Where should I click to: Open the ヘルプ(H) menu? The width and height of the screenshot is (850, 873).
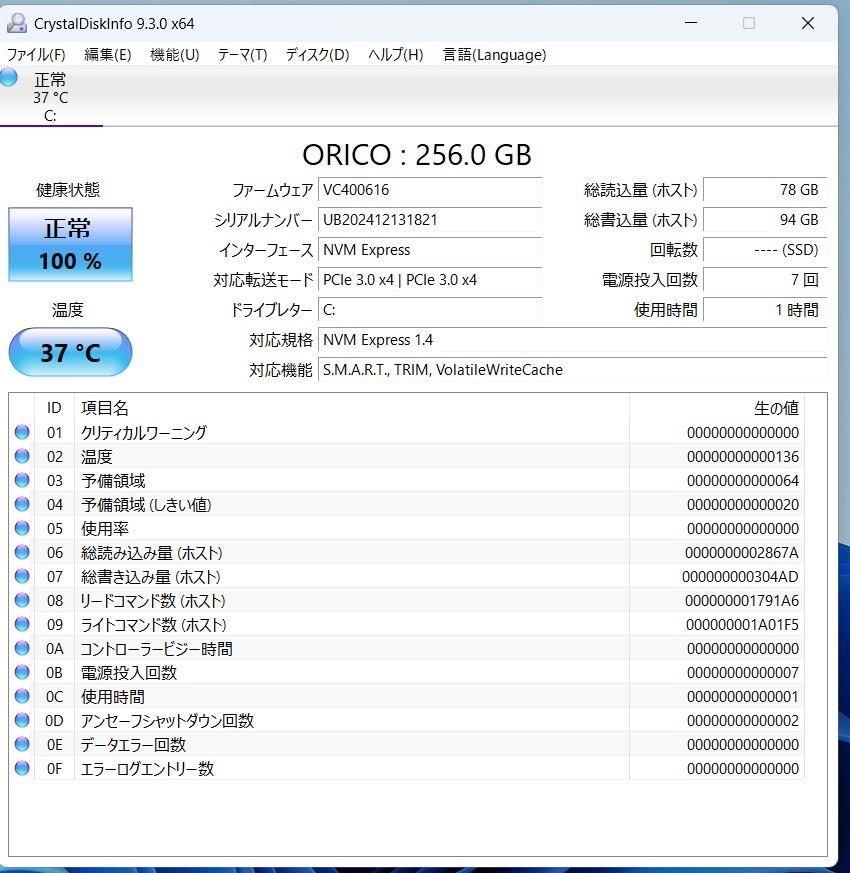pos(395,55)
